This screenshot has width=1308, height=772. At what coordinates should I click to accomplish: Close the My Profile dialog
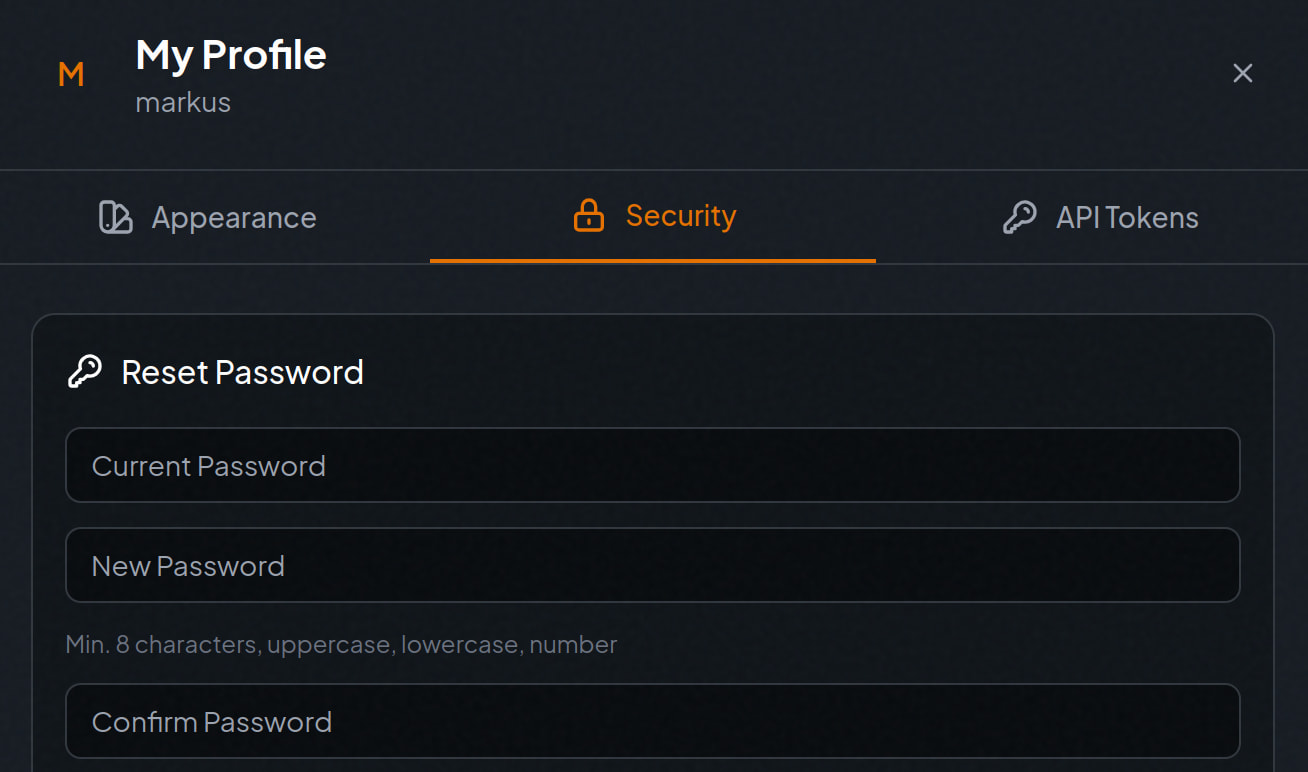pos(1242,73)
